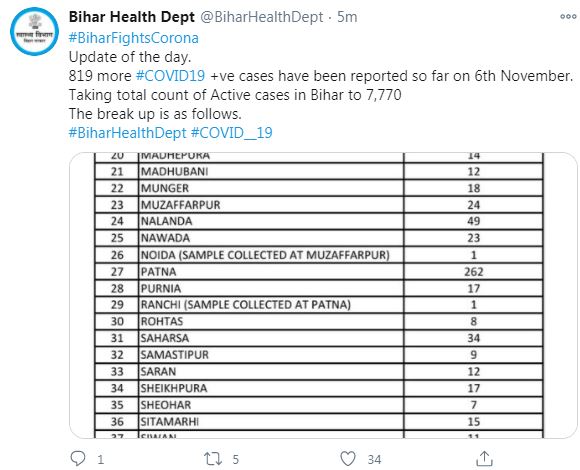
Task: Click the #COVID__19 hashtag
Action: click(232, 133)
